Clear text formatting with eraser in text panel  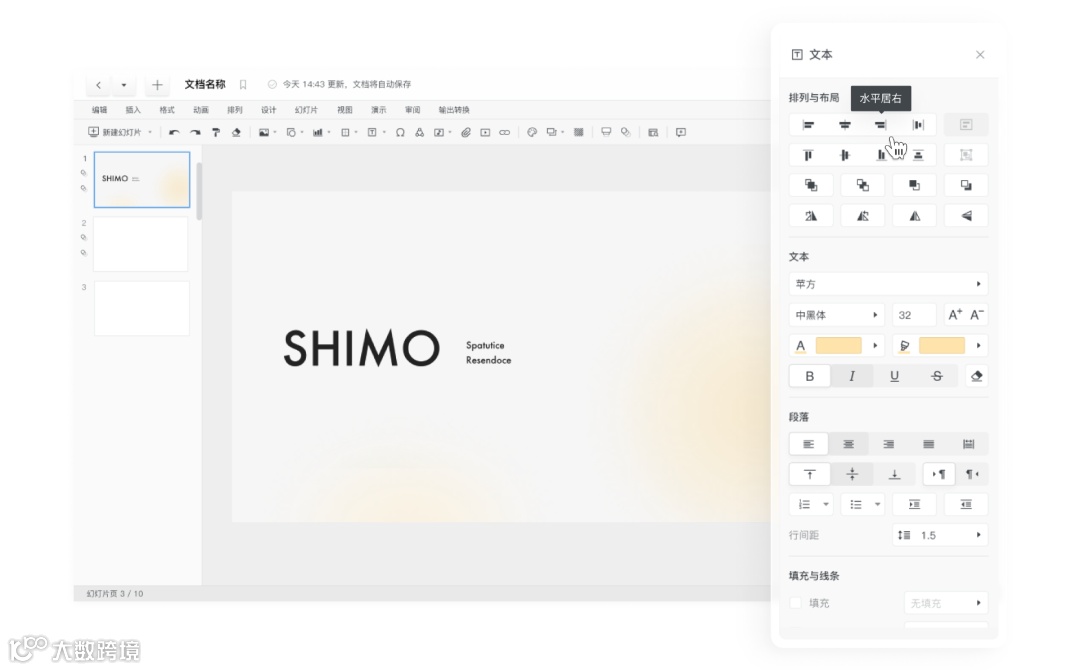[976, 376]
